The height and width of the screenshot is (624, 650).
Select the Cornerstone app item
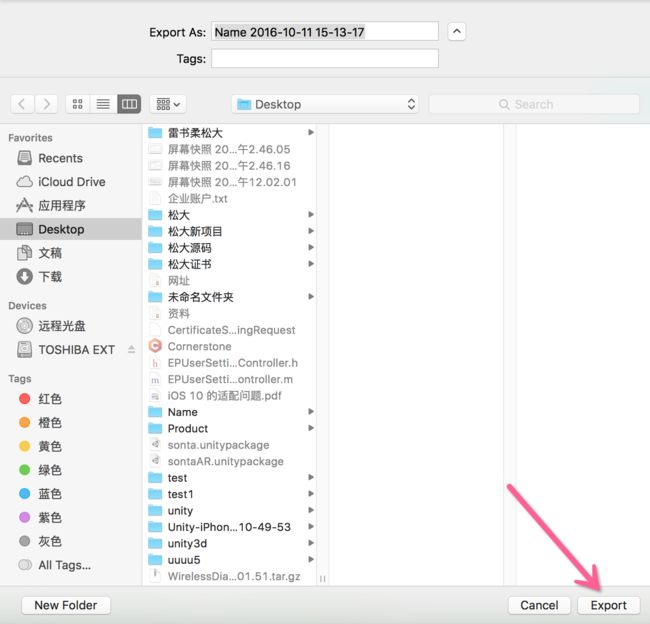pyautogui.click(x=231, y=346)
